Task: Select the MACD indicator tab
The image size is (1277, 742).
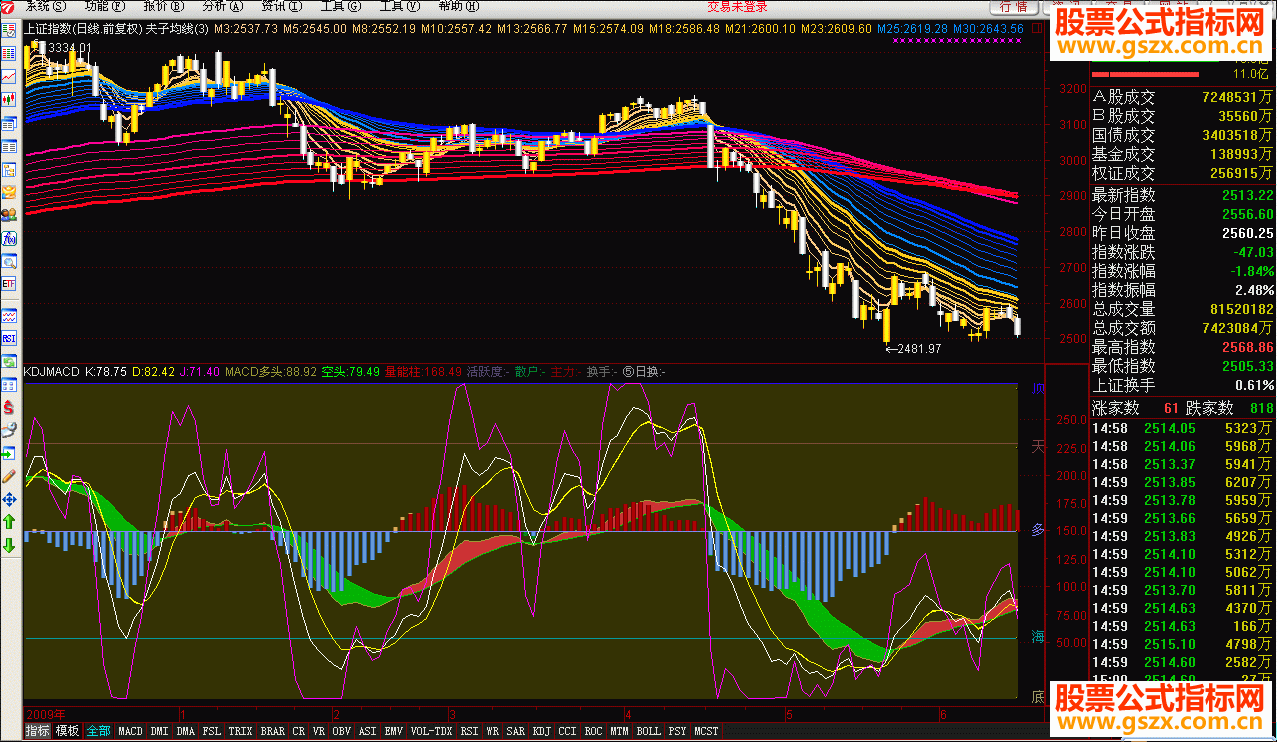Action: click(x=130, y=731)
